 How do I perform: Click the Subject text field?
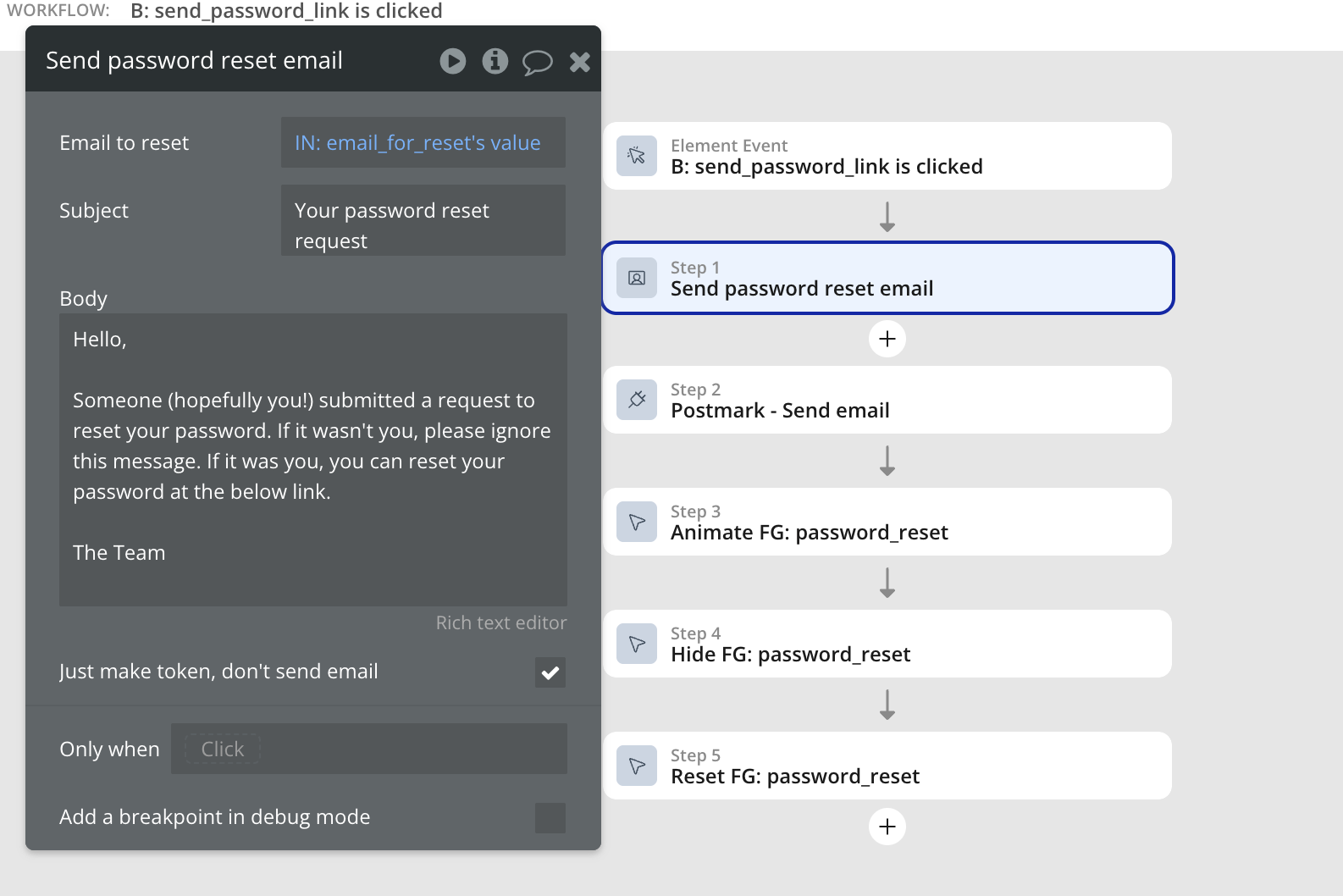coord(423,220)
